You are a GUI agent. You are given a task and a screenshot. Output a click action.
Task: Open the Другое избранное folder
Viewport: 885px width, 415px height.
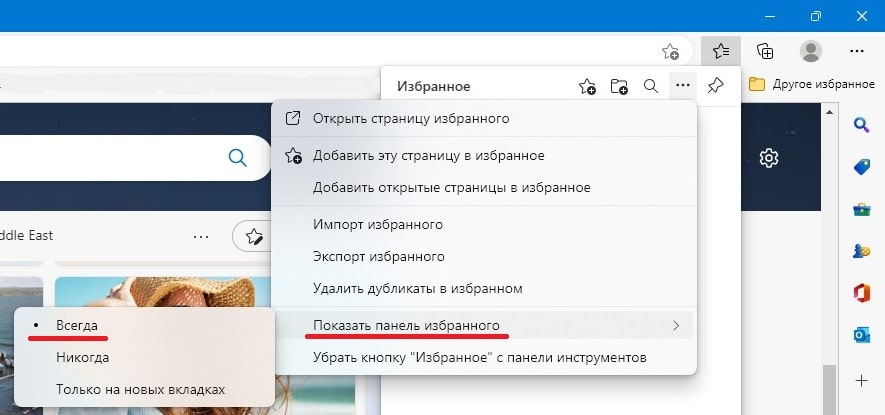[x=812, y=84]
